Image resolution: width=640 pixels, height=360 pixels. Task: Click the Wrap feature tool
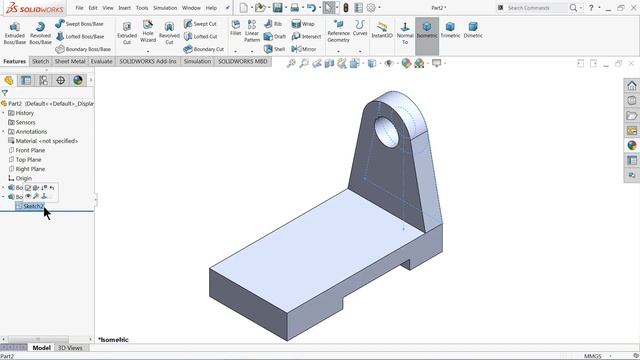(x=303, y=24)
